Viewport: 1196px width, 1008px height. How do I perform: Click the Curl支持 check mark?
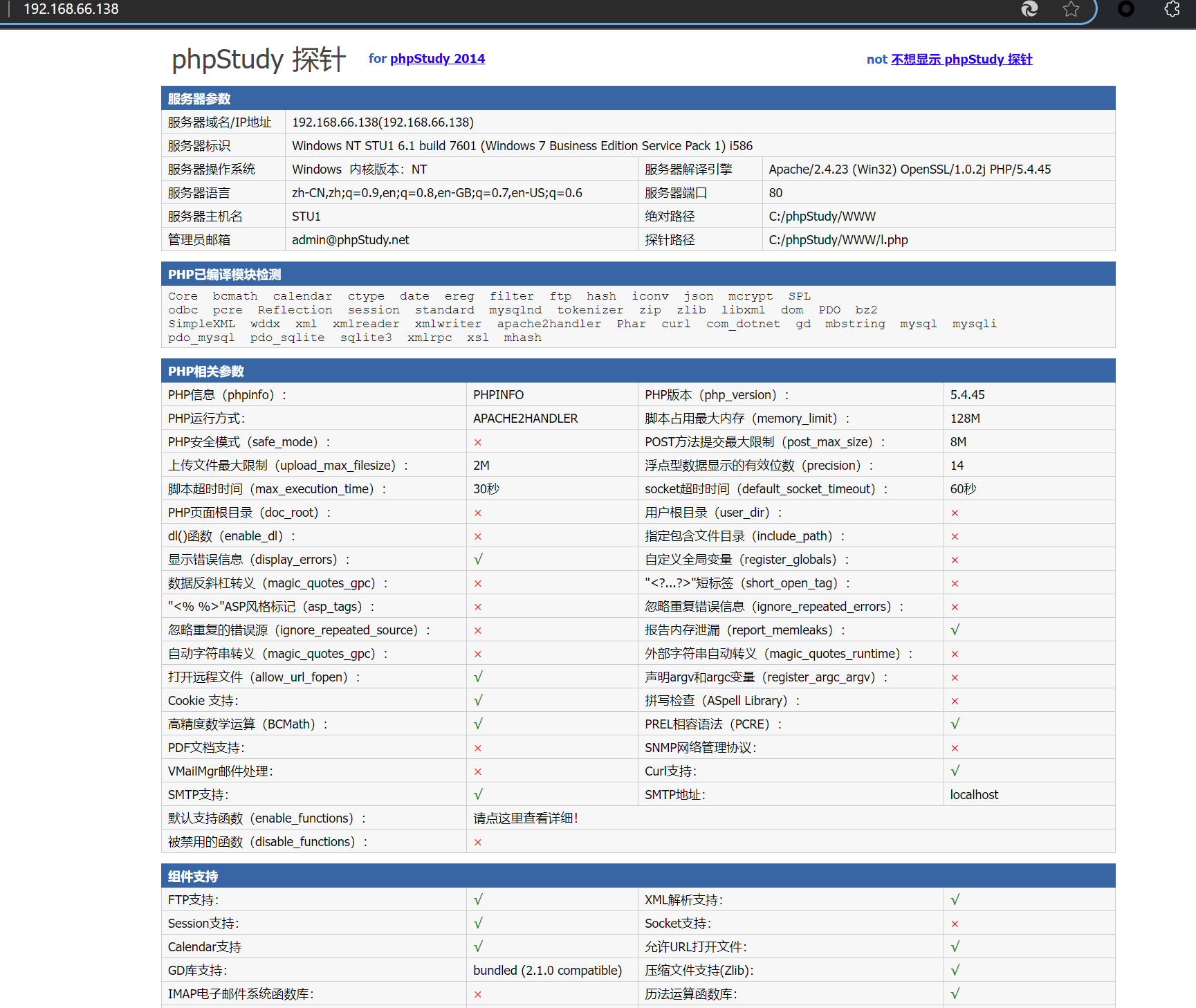pyautogui.click(x=955, y=771)
